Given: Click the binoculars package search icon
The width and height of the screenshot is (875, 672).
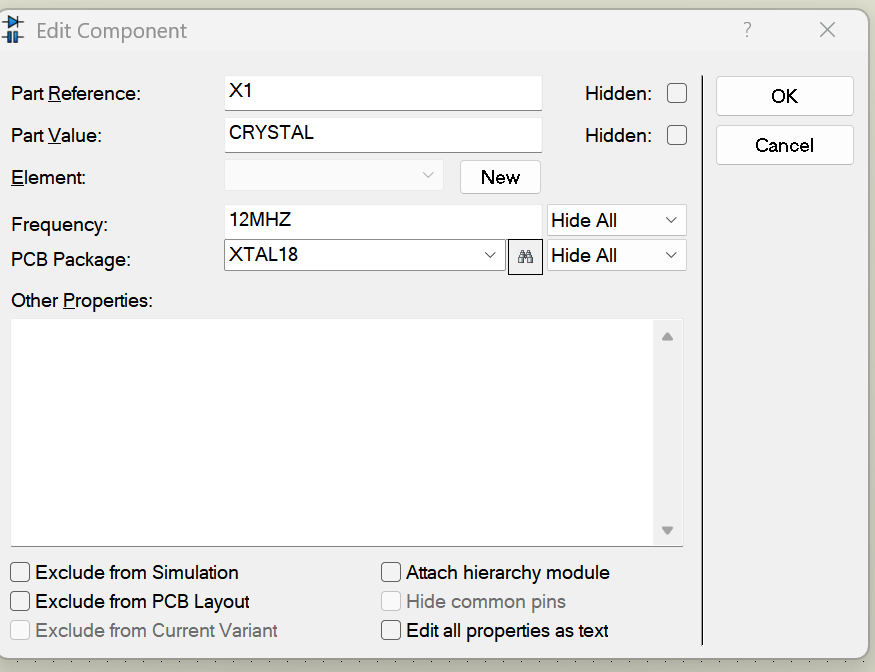Looking at the screenshot, I should pyautogui.click(x=525, y=257).
